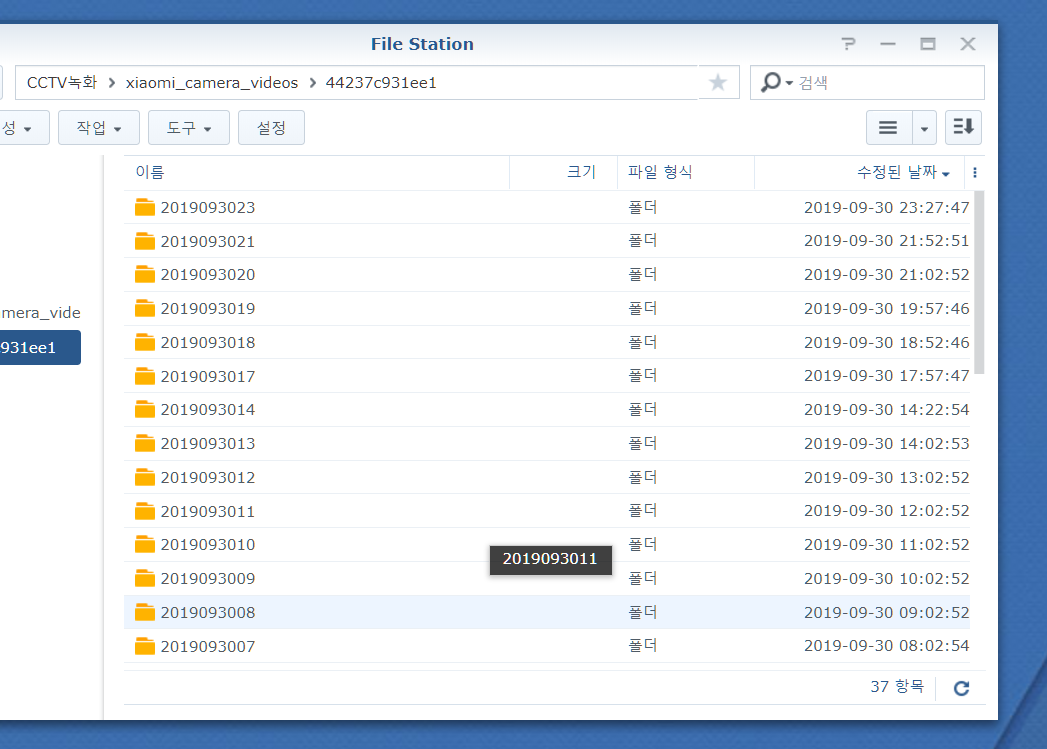Image resolution: width=1047 pixels, height=749 pixels.
Task: Expand view mode dropdown arrow
Action: (924, 127)
